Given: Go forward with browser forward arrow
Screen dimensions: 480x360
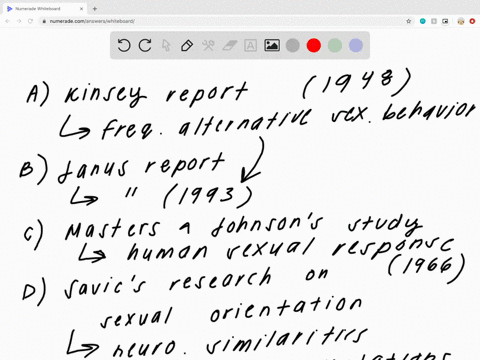Looking at the screenshot, I should point(19,21).
